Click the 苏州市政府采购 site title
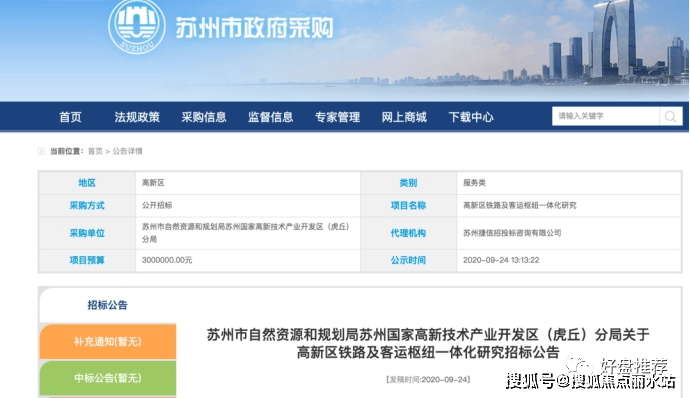Screen dimensions: 690x398 [254, 28]
